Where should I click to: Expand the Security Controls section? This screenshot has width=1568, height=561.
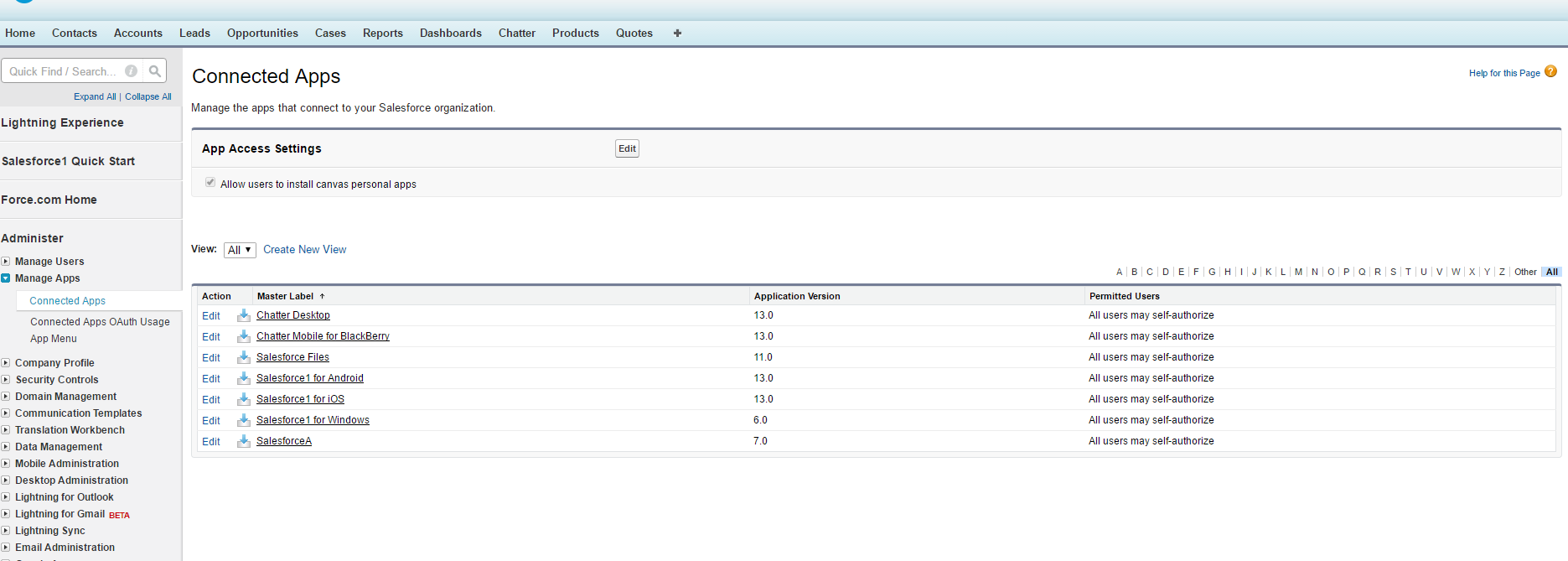point(6,380)
